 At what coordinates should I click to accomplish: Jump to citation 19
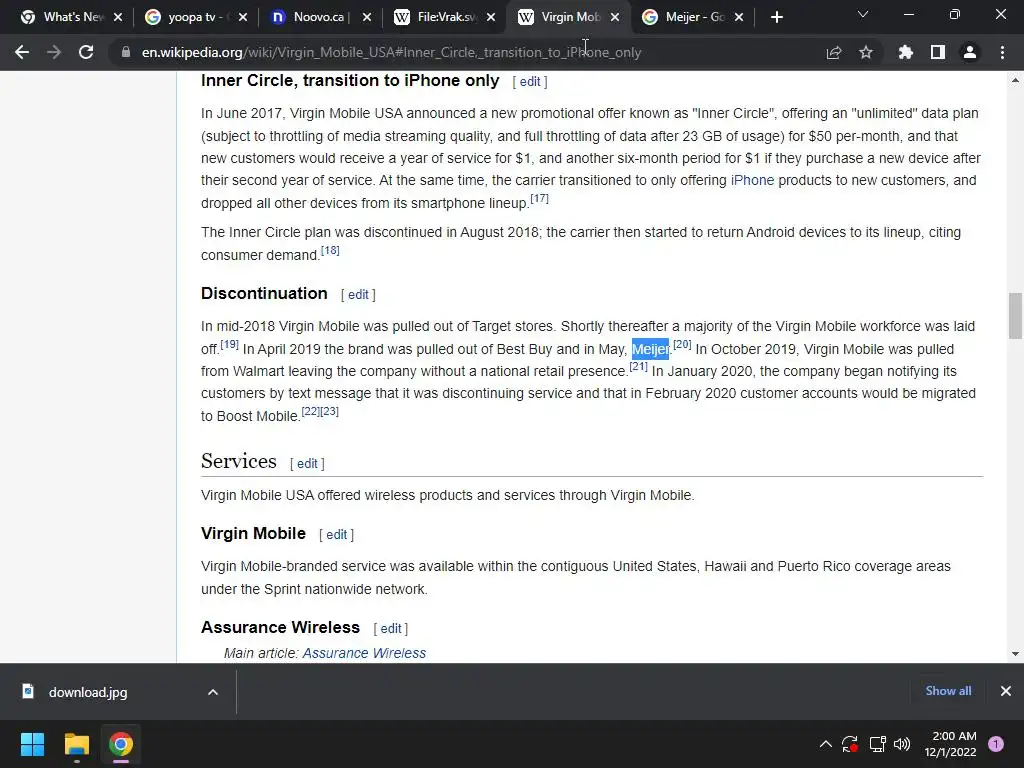pos(229,344)
